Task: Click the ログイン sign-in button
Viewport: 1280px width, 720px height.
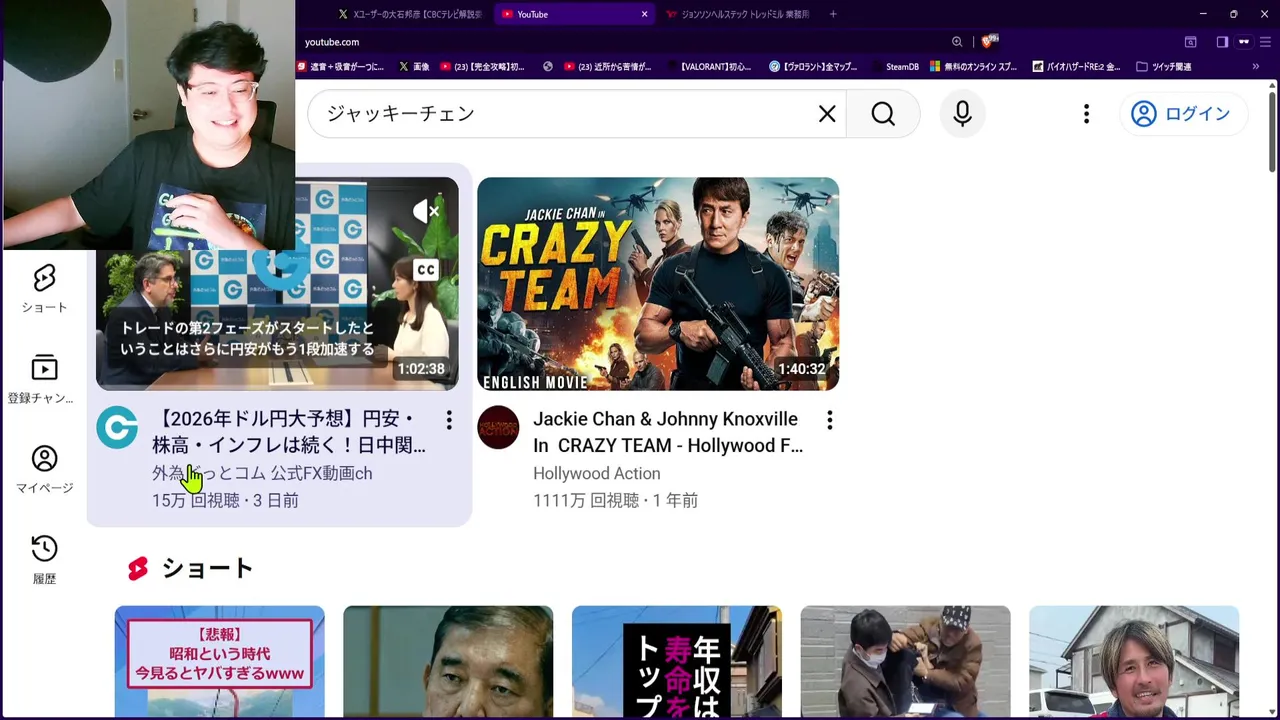Action: pos(1182,114)
